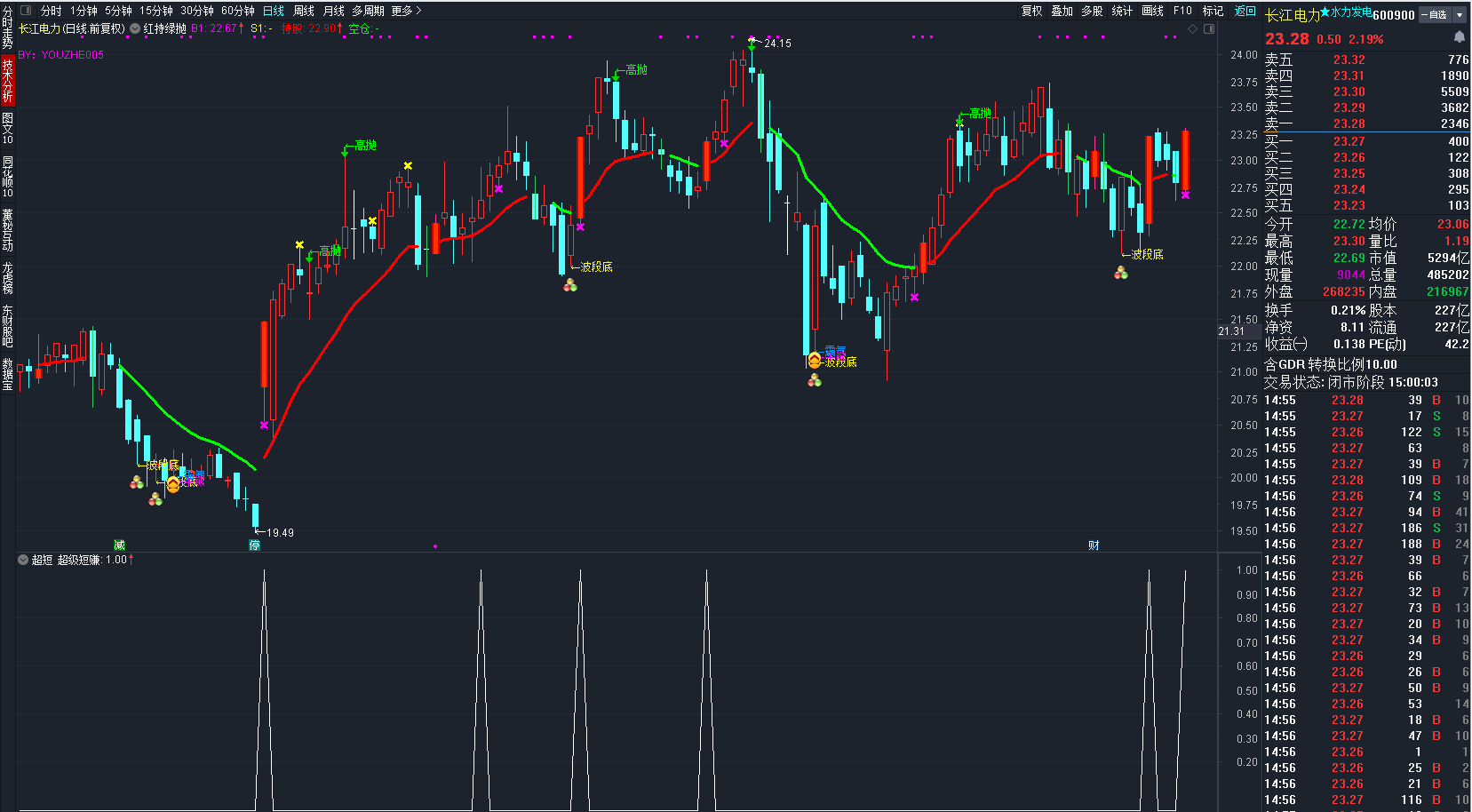
Task: Open the 技术分析 sidebar tab
Action: point(7,81)
